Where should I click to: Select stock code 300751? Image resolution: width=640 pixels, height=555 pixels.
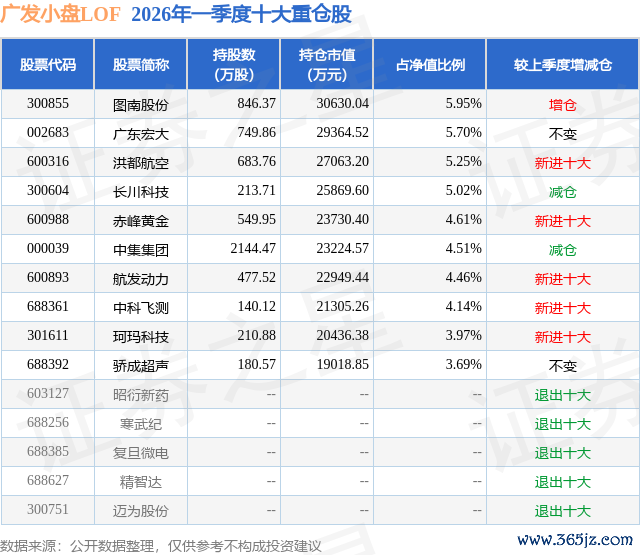click(48, 509)
